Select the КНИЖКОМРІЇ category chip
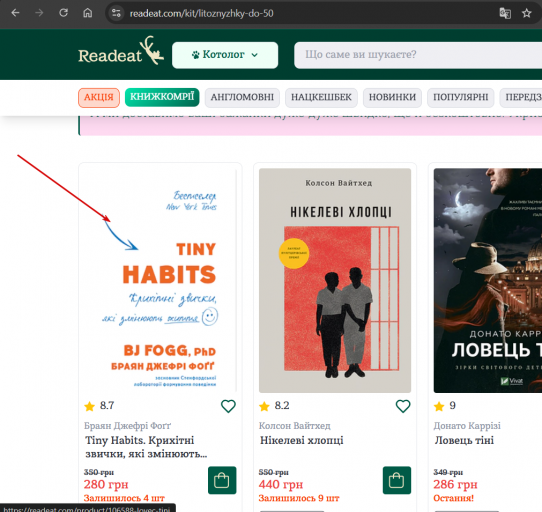Image resolution: width=542 pixels, height=512 pixels. point(162,97)
